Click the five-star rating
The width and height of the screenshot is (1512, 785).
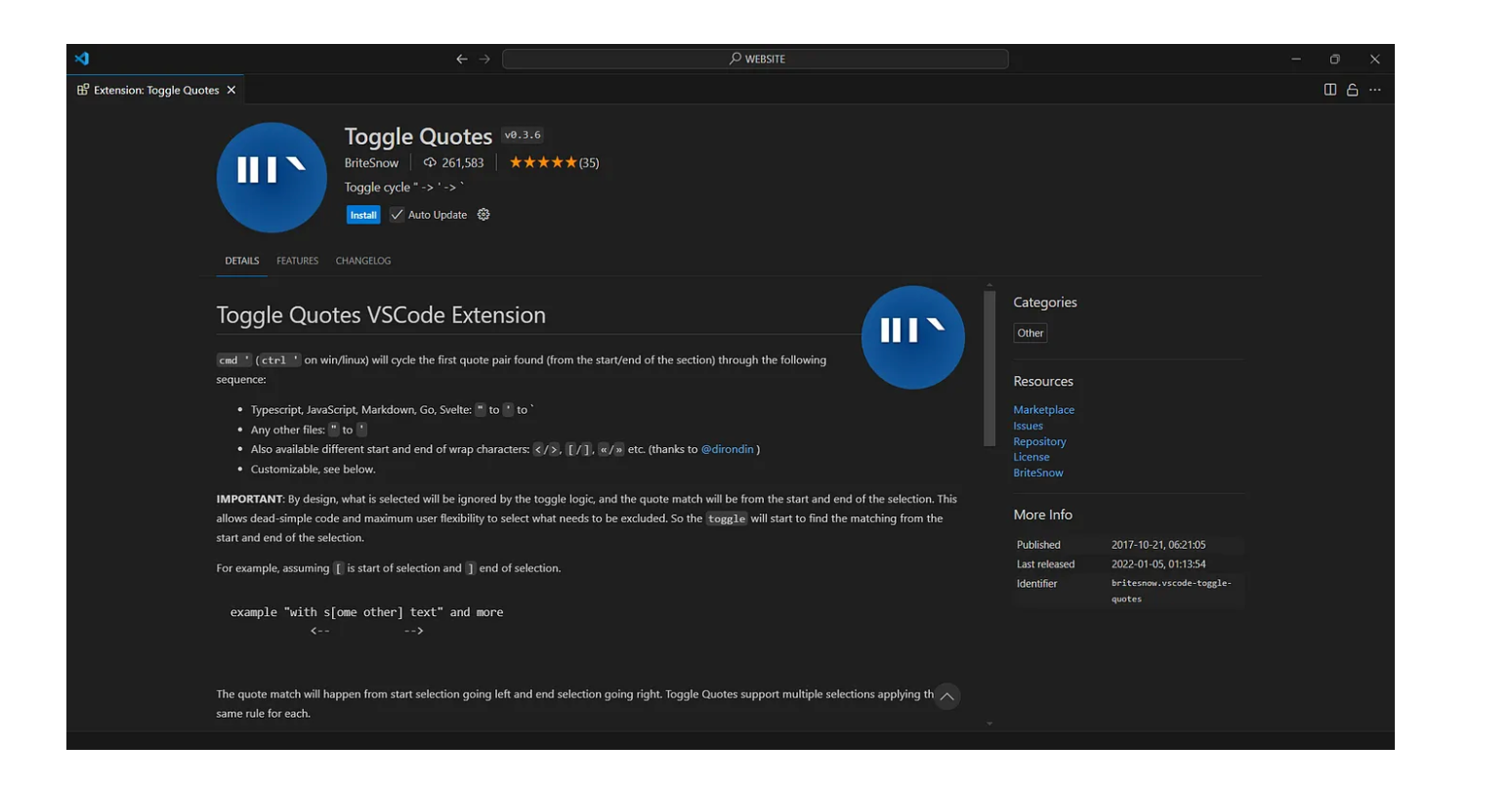click(543, 163)
